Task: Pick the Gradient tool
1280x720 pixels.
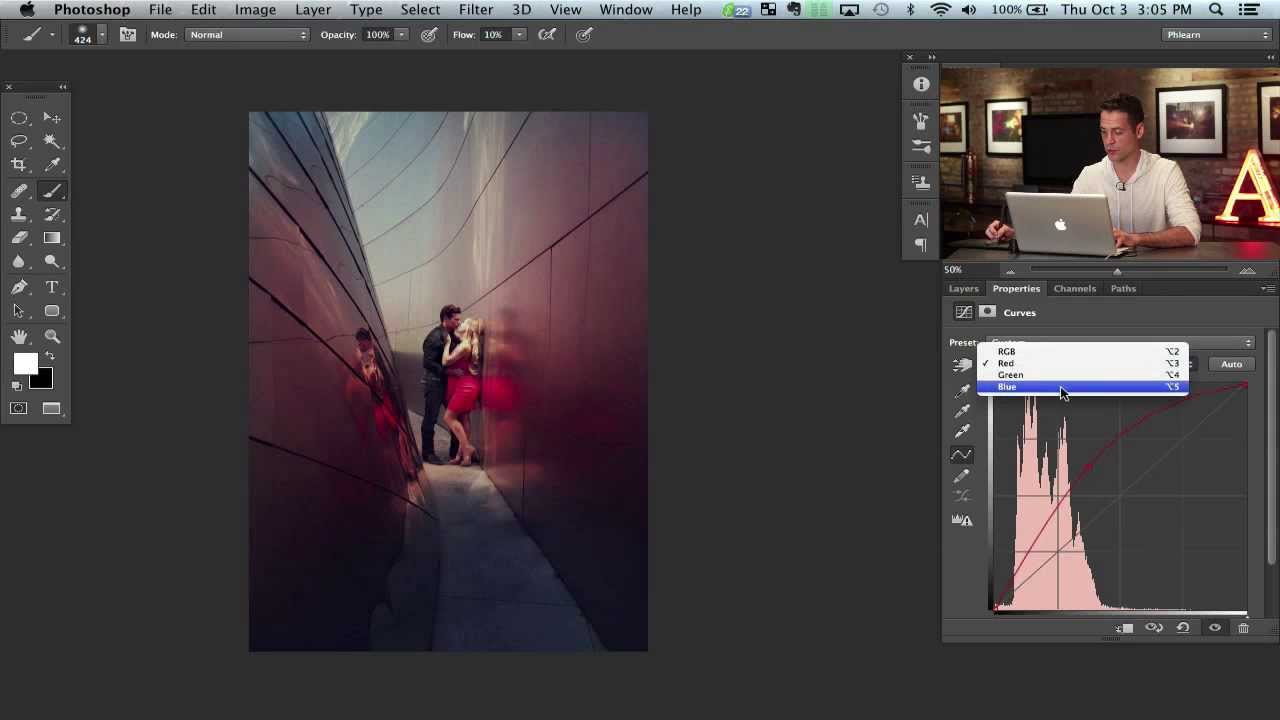Action: pyautogui.click(x=52, y=238)
